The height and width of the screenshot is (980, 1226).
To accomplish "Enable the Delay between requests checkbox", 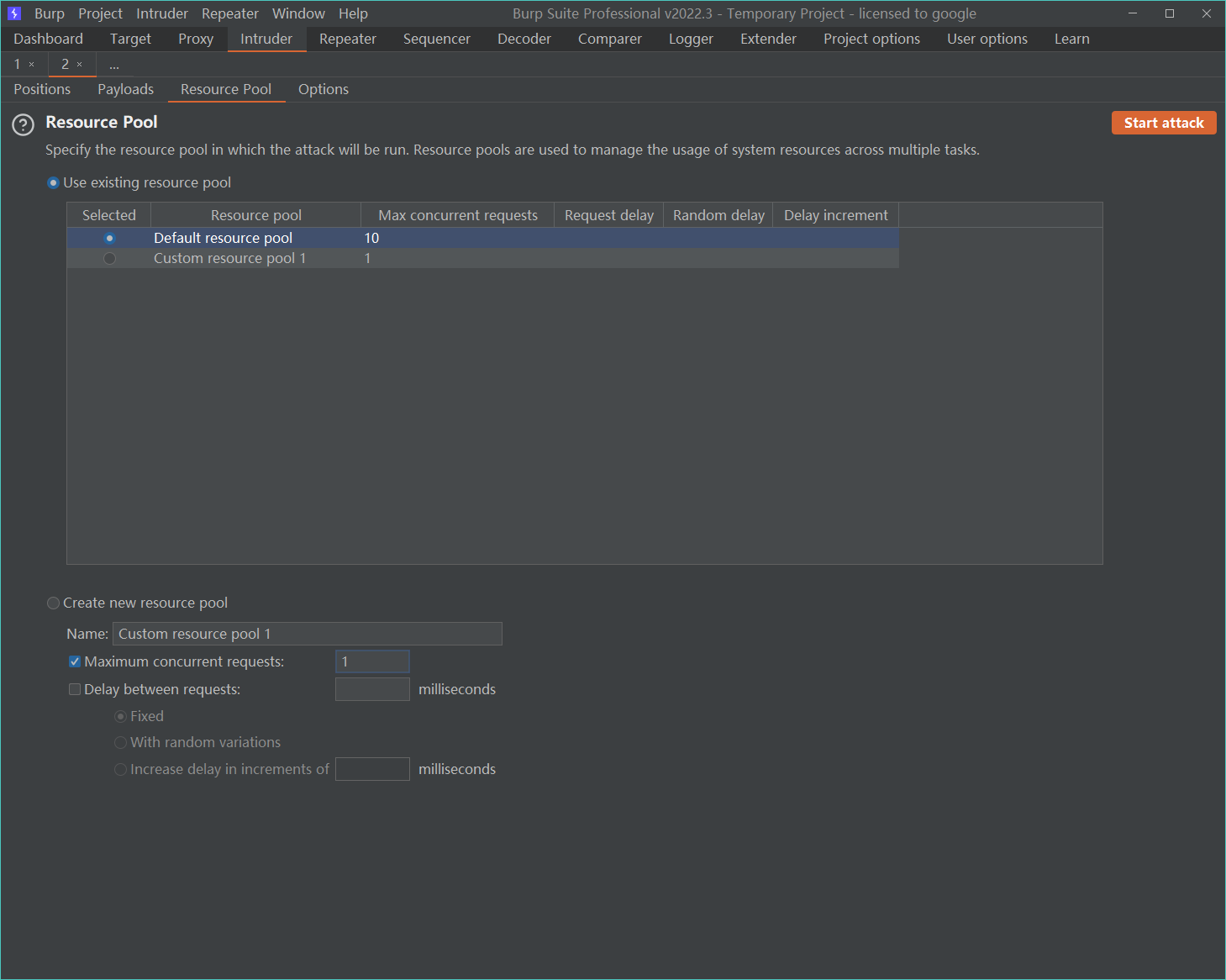I will tap(75, 689).
